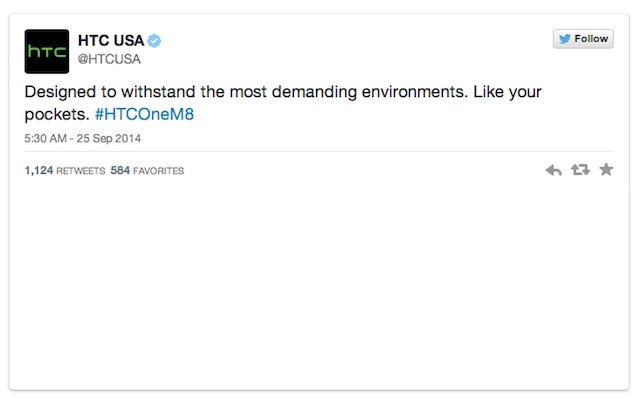Screen dimensions: 640x401
Task: Retweet the HTC USA tweet
Action: [579, 170]
